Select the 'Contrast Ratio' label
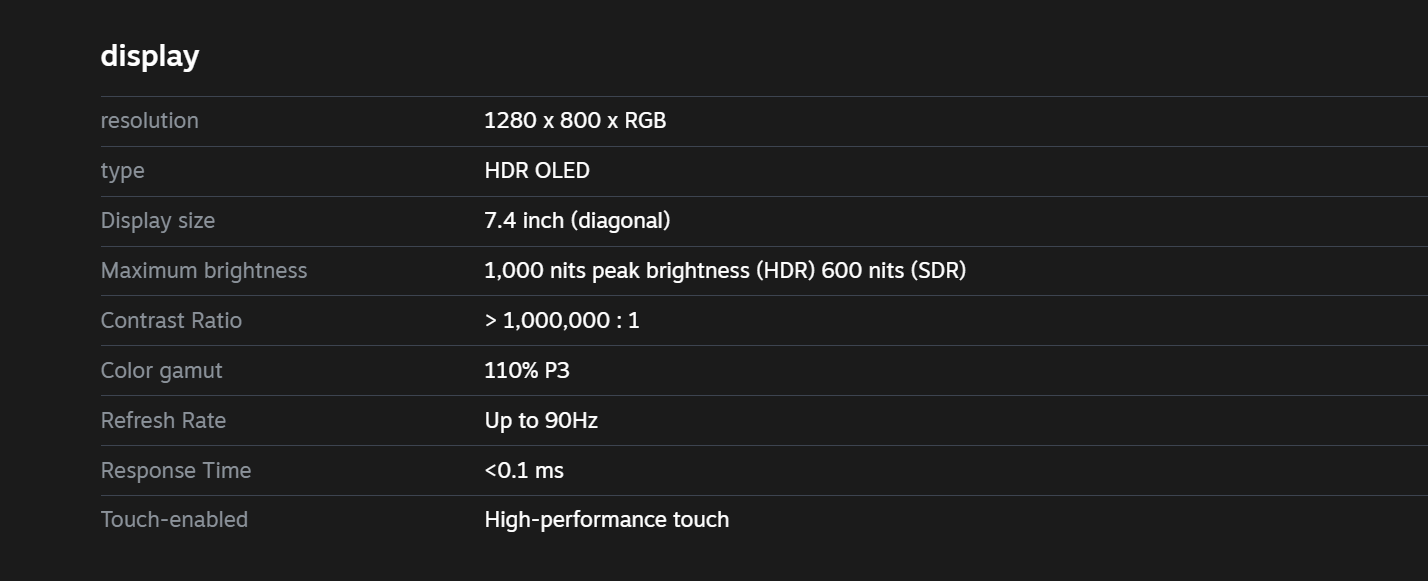This screenshot has width=1428, height=581. (171, 321)
